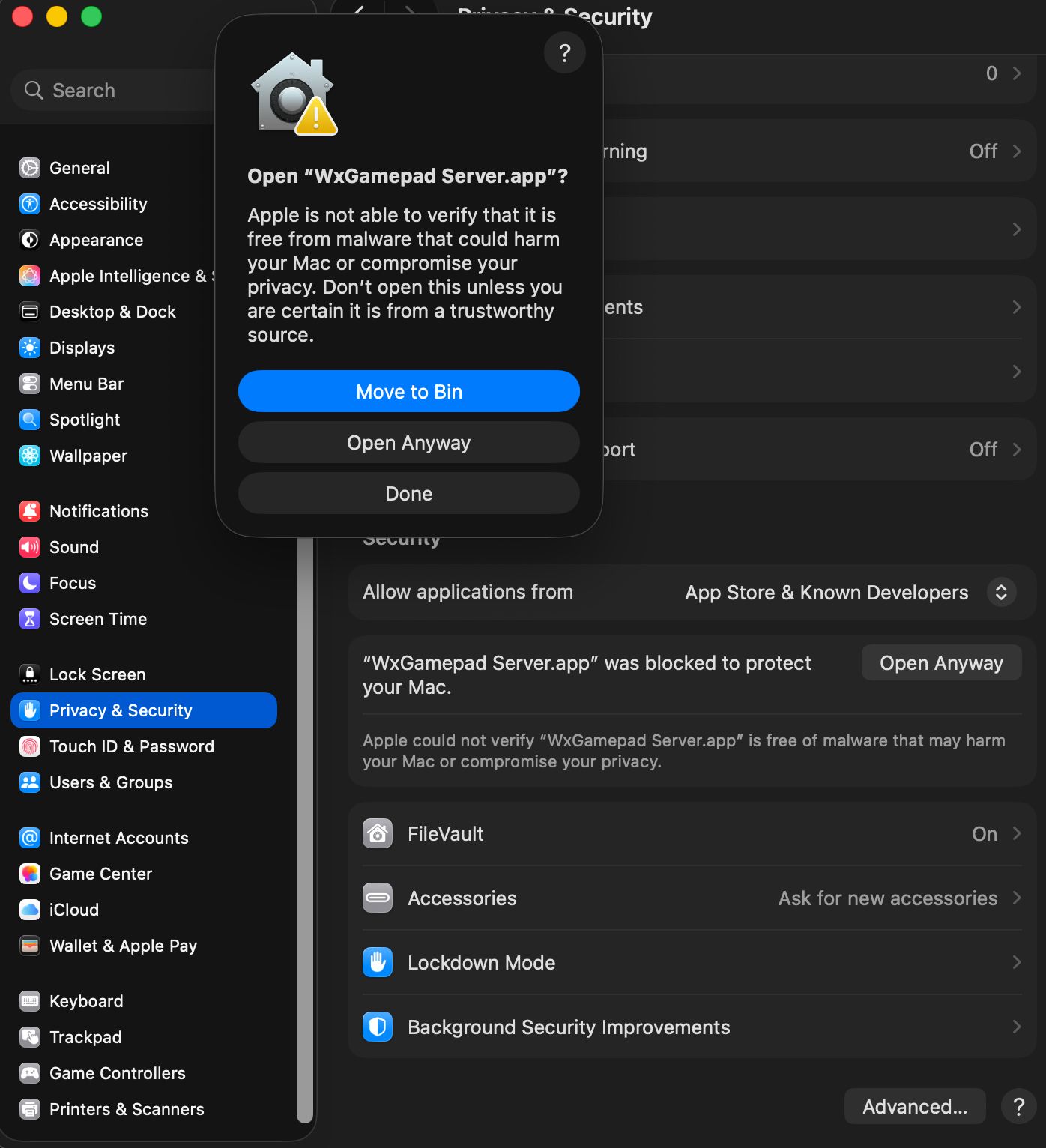The image size is (1046, 1148).
Task: Expand FileVault row chevron
Action: [x=1017, y=833]
